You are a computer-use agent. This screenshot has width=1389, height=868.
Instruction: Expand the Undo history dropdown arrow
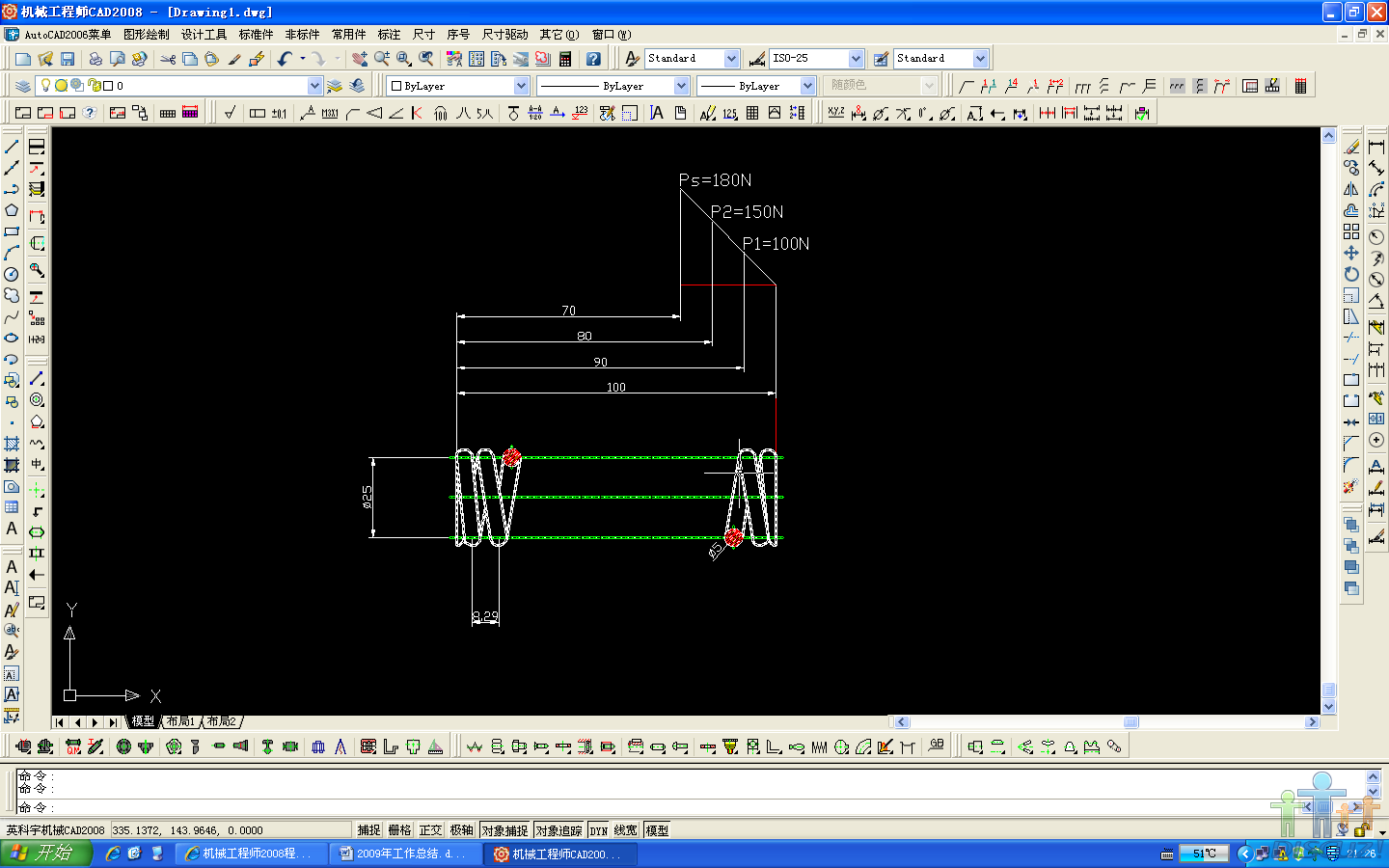[303, 59]
